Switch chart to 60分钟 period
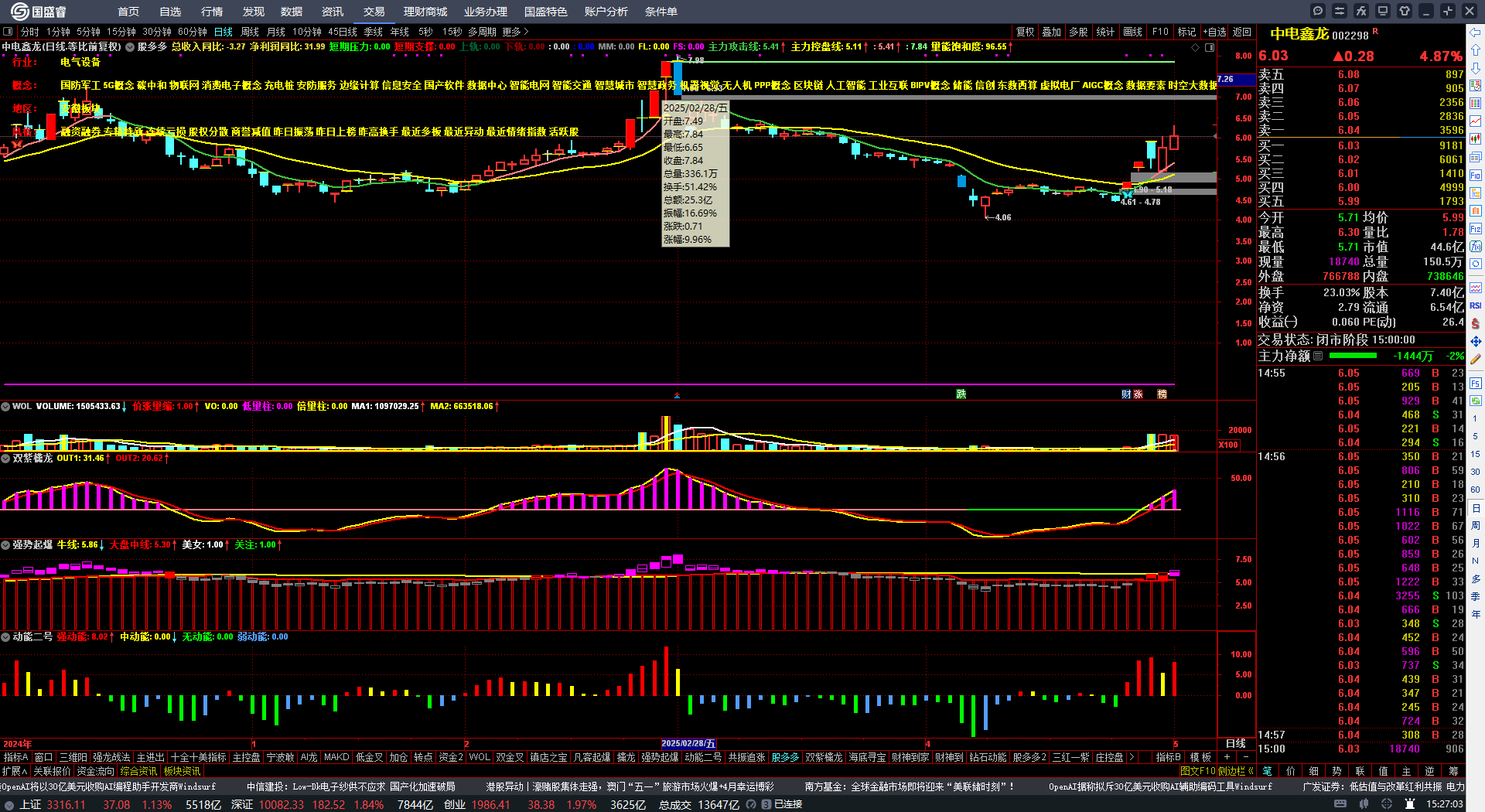 pyautogui.click(x=193, y=32)
